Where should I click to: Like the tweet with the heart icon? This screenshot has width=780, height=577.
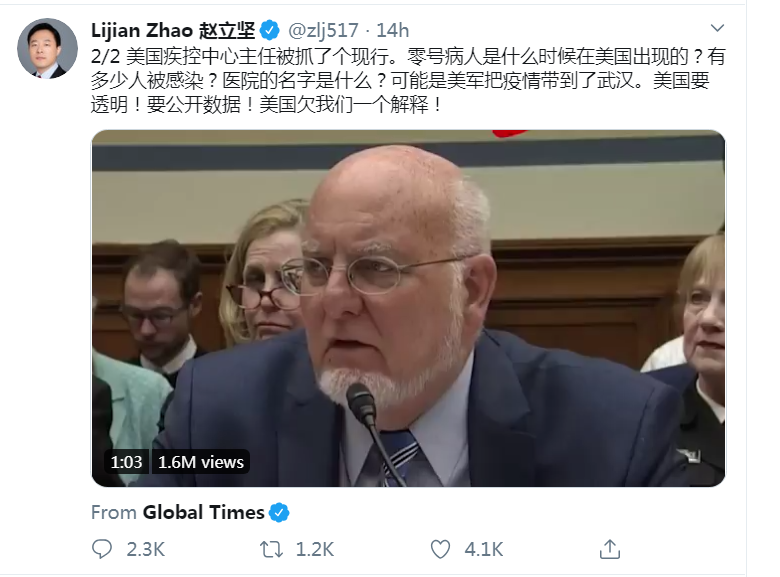click(x=440, y=549)
